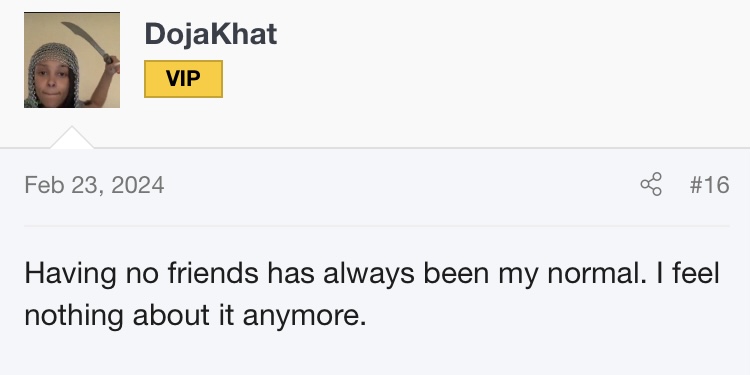Visit the DojaKhat username profile link
The width and height of the screenshot is (750, 375).
click(210, 34)
